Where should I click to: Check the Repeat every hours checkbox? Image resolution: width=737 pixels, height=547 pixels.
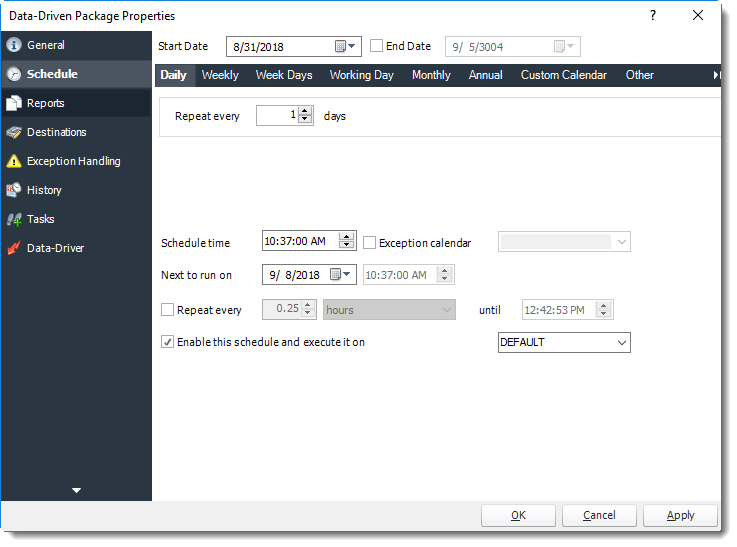[167, 310]
